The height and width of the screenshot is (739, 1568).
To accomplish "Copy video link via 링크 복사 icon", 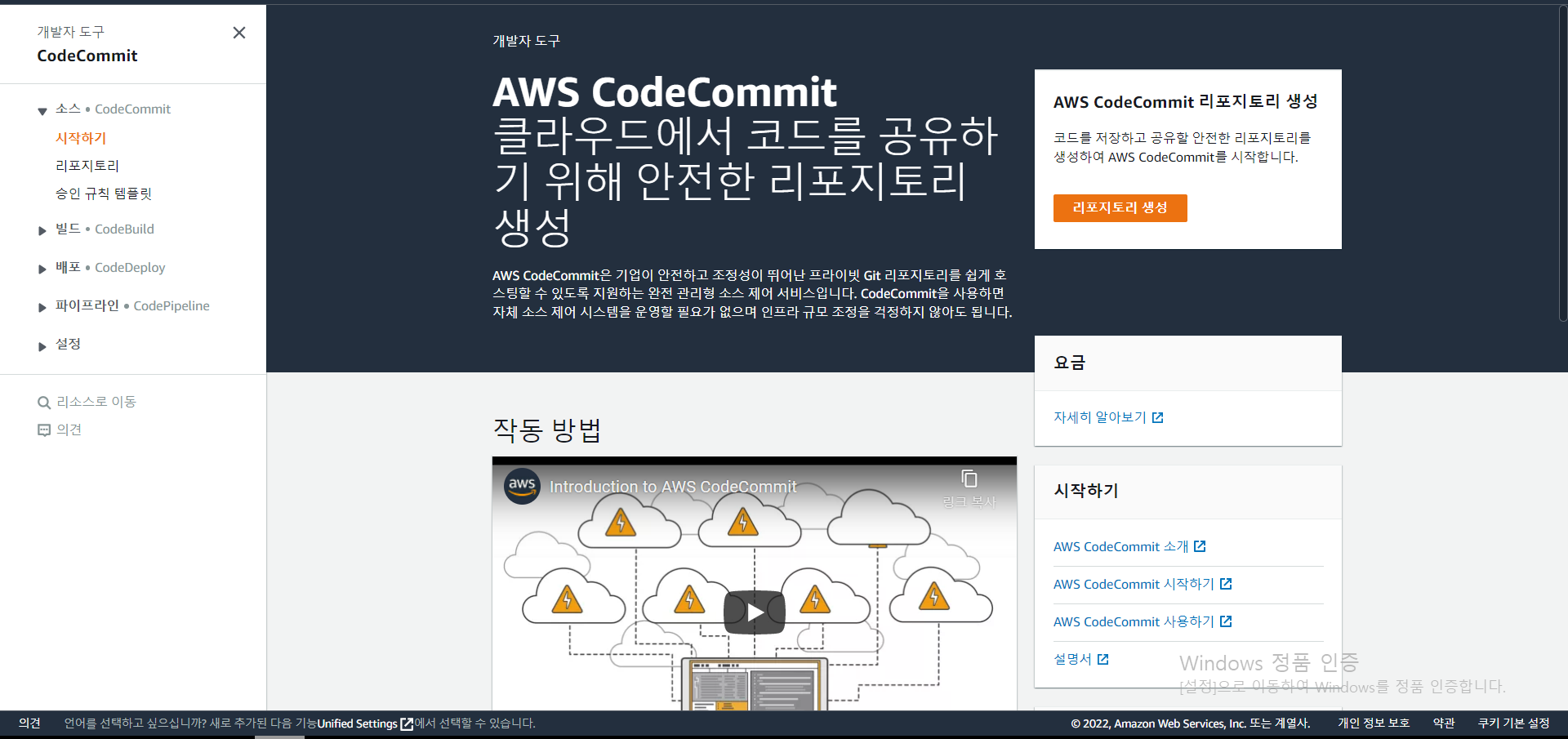I will 969,479.
